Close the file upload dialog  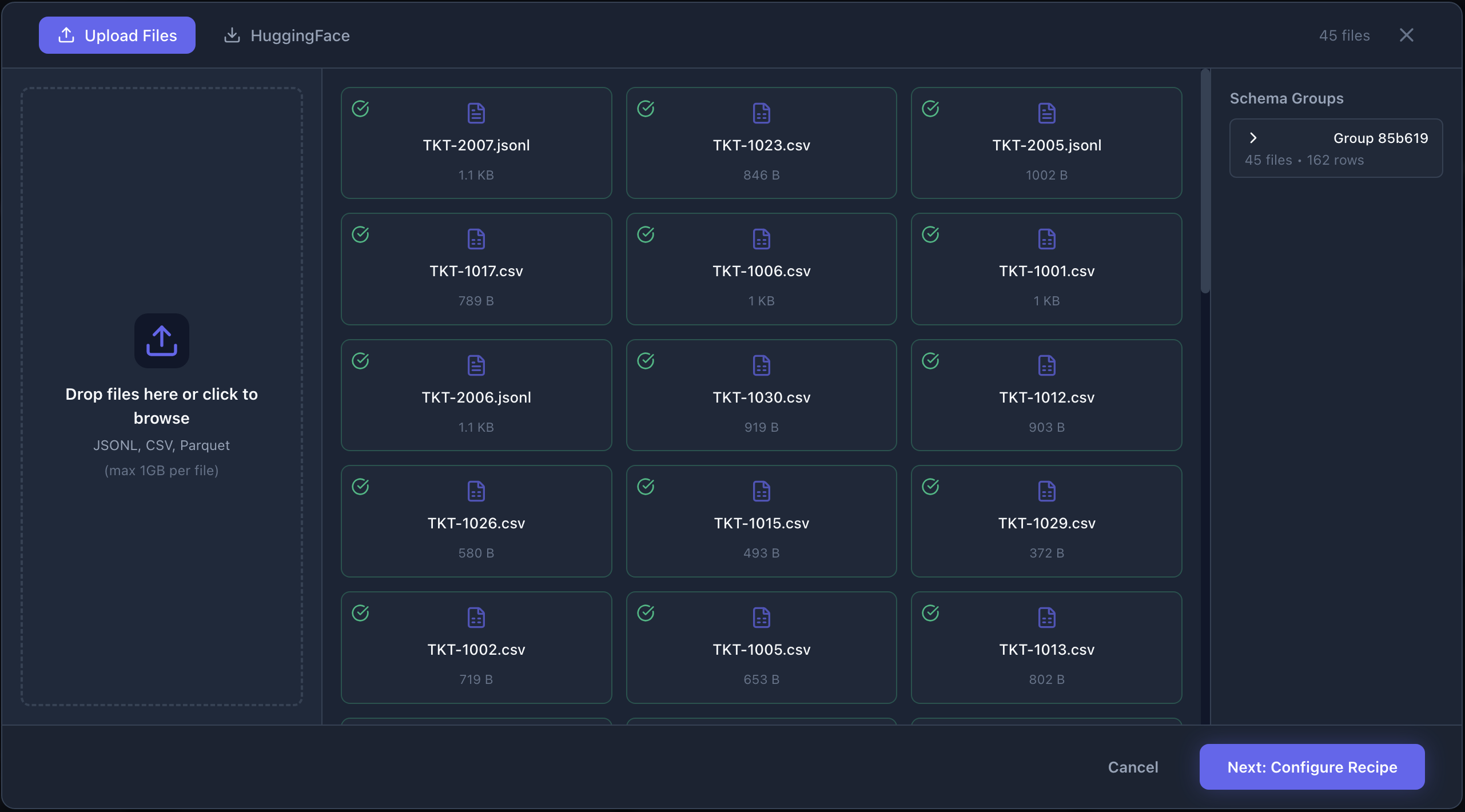pyautogui.click(x=1406, y=35)
